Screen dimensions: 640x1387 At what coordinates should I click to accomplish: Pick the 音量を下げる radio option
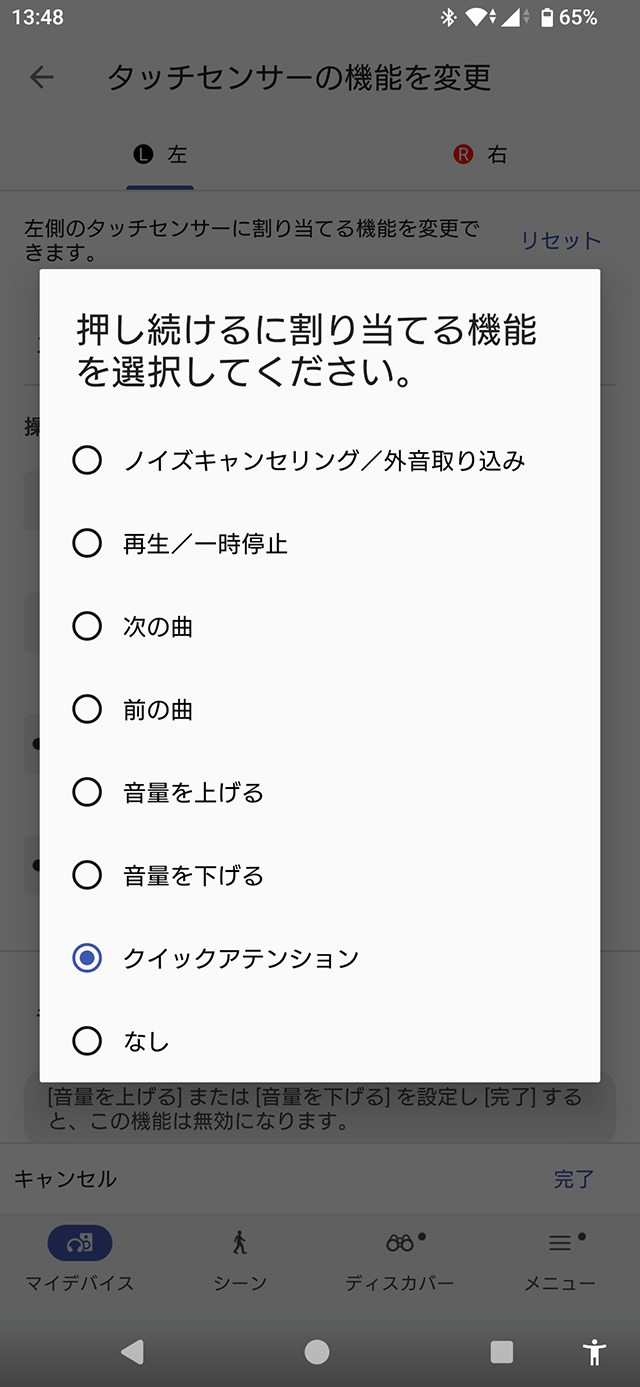[88, 876]
